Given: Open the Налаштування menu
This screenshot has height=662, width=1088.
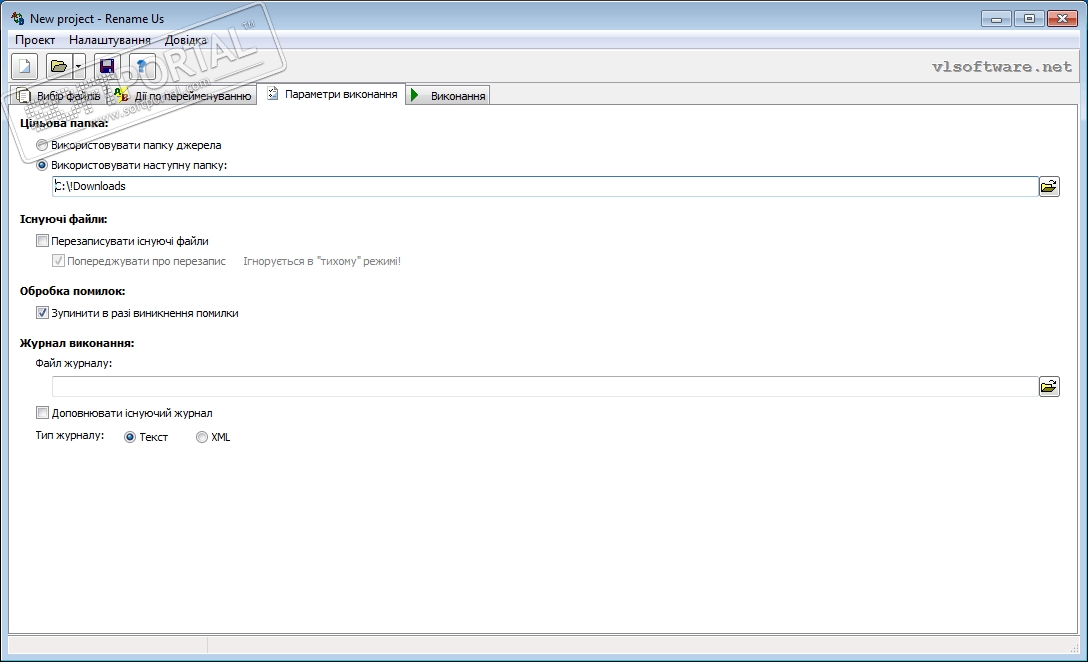Looking at the screenshot, I should [x=110, y=40].
